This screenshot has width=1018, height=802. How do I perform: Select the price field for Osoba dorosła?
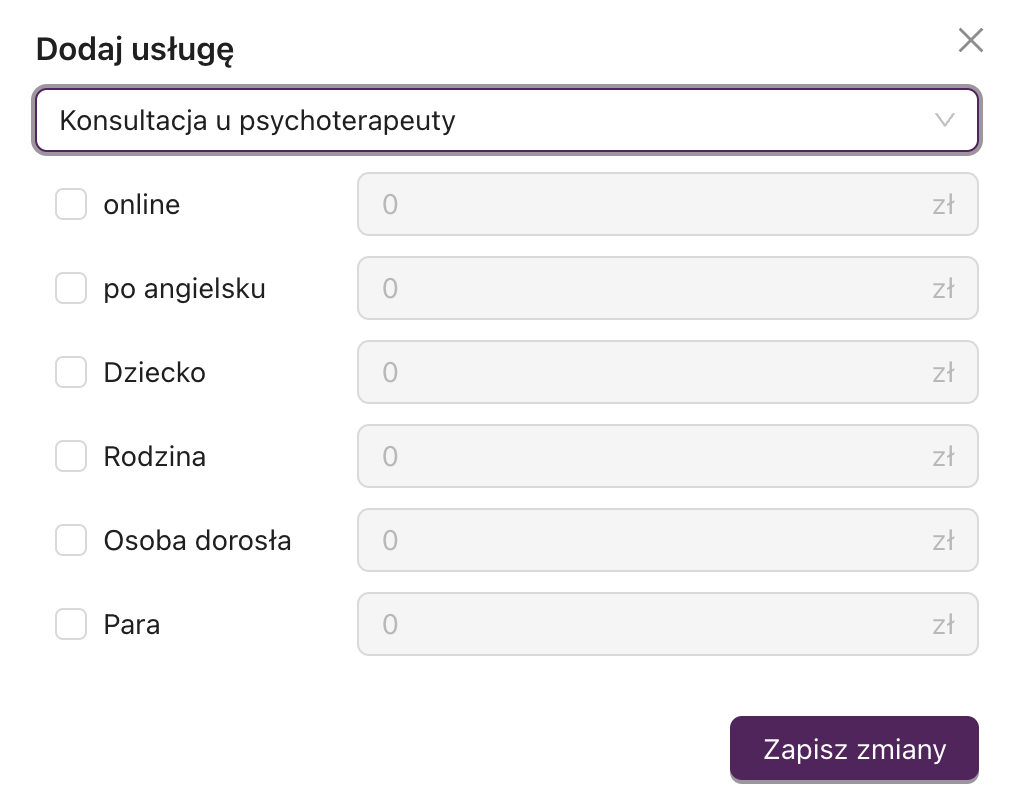click(667, 540)
